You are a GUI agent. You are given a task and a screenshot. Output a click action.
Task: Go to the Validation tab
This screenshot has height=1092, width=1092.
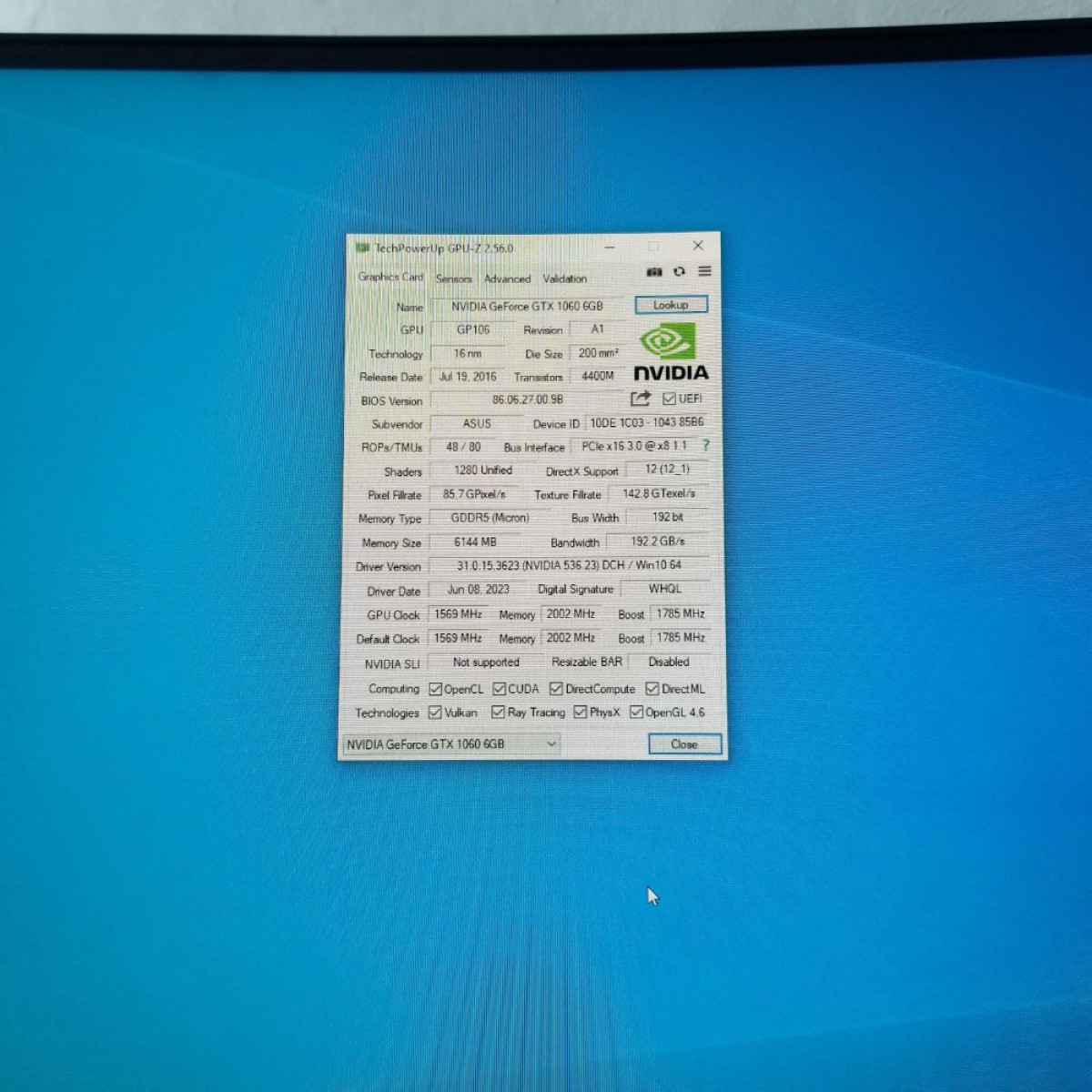pyautogui.click(x=565, y=278)
